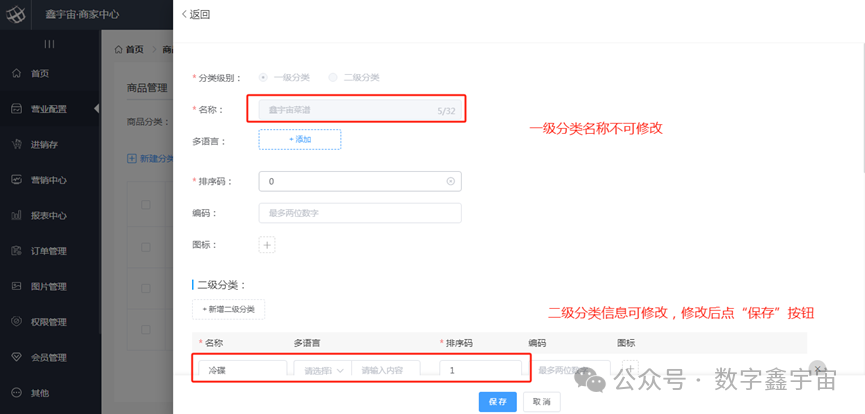The height and width of the screenshot is (414, 865).
Task: Click the 图片管理 picture icon
Action: pos(17,286)
